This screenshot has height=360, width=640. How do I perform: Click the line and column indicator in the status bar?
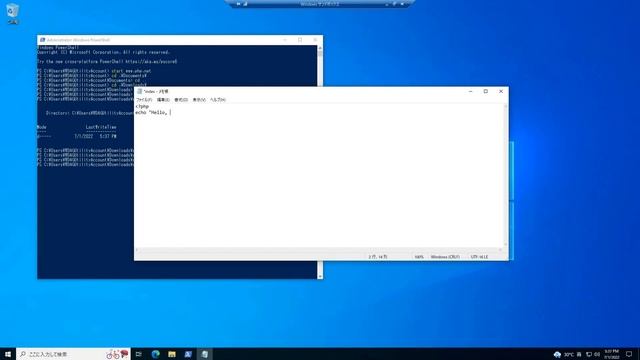tap(378, 257)
